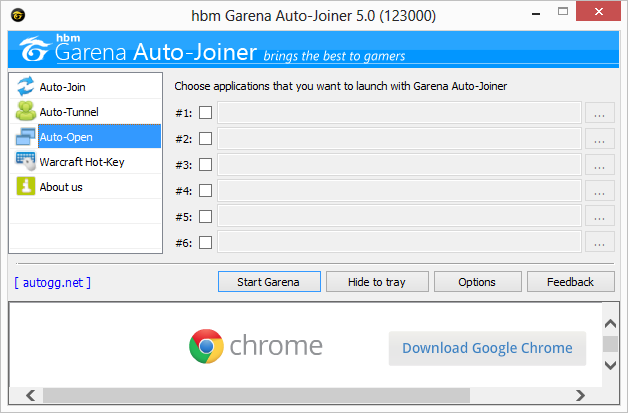Click the Warcraft Hot-Key keyboard icon
628x413 pixels.
[26, 161]
